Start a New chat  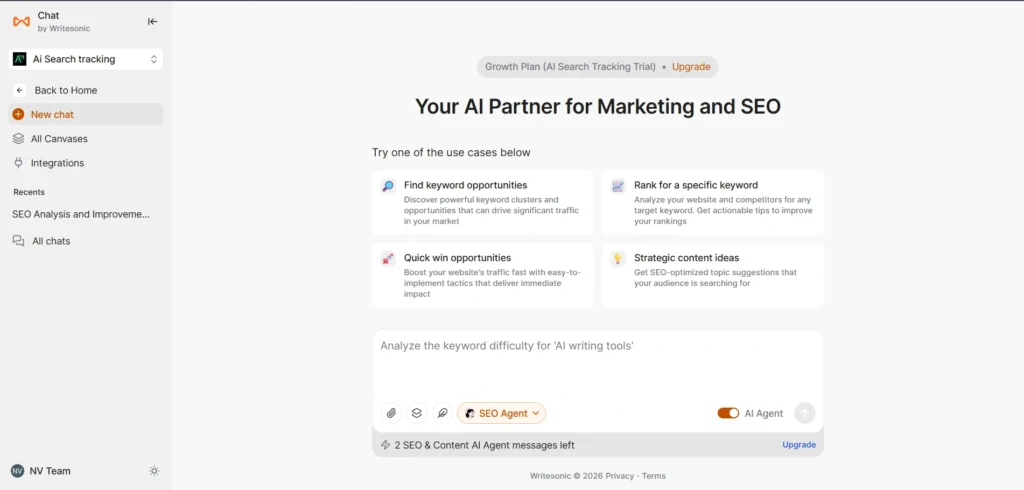pos(86,114)
